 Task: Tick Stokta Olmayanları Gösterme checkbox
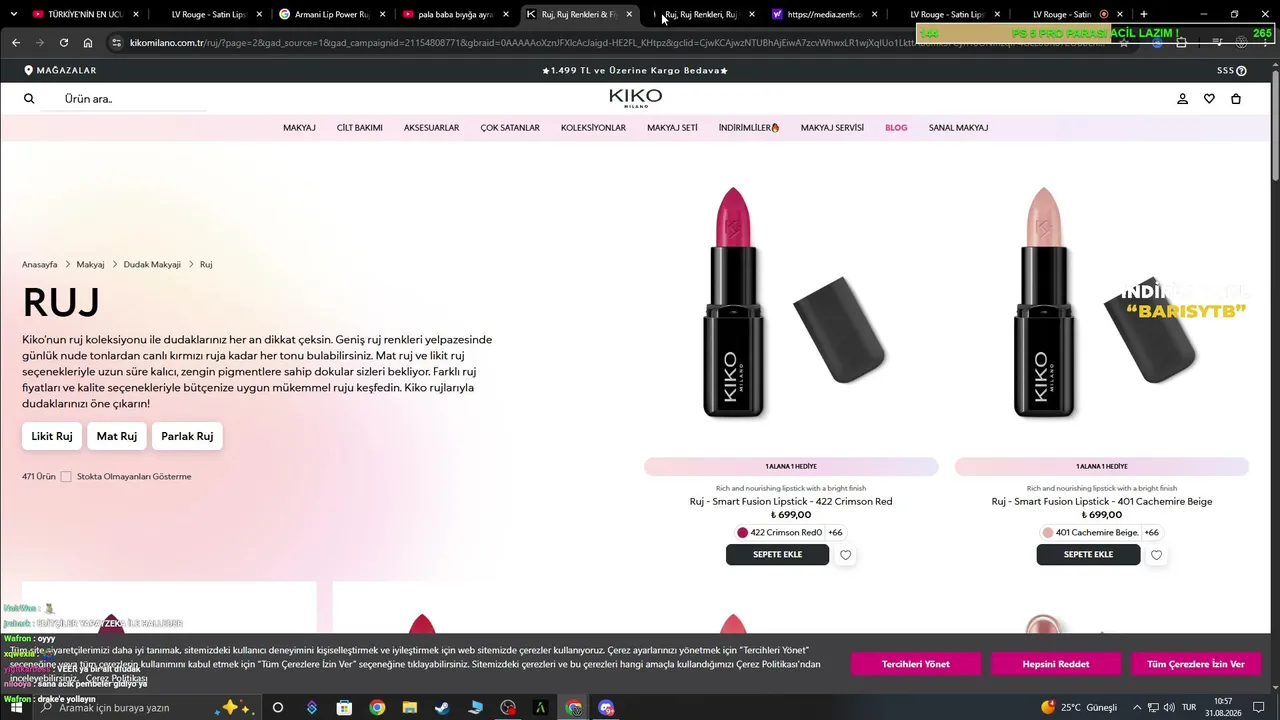tap(66, 476)
